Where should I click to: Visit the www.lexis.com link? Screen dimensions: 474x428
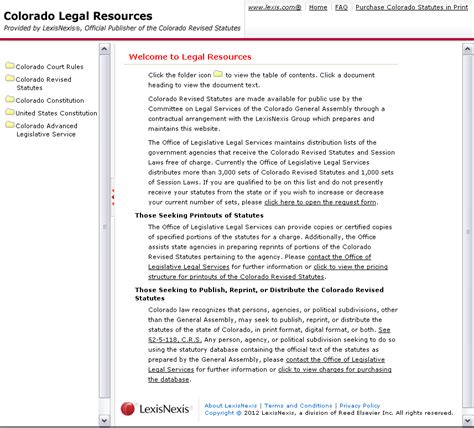click(275, 7)
